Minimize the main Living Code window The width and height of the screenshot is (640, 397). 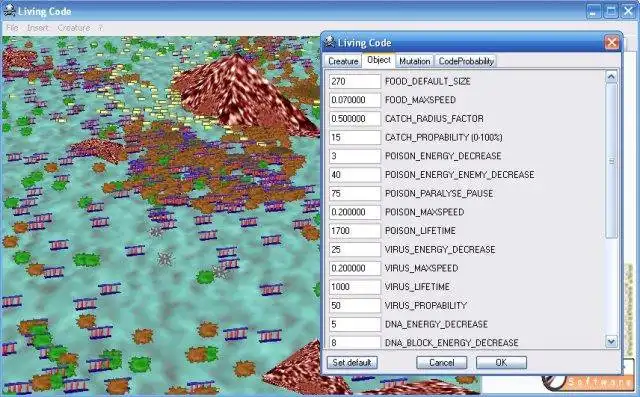pyautogui.click(x=594, y=11)
